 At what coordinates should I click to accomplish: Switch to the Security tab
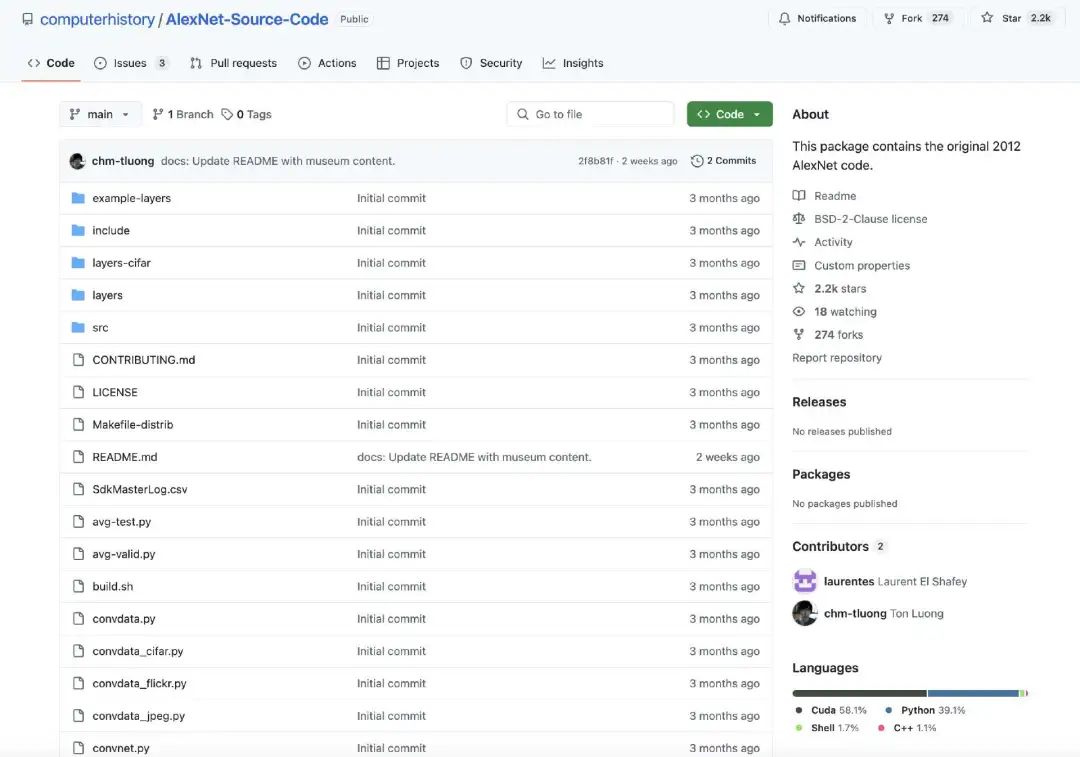click(491, 63)
